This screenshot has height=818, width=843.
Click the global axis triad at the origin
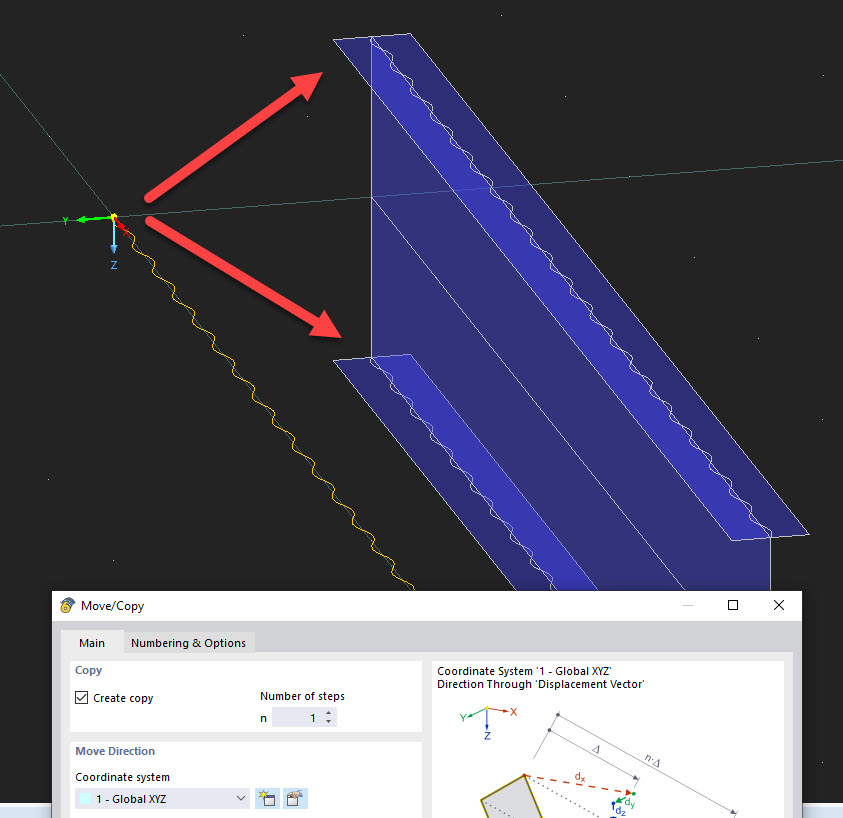(x=113, y=217)
